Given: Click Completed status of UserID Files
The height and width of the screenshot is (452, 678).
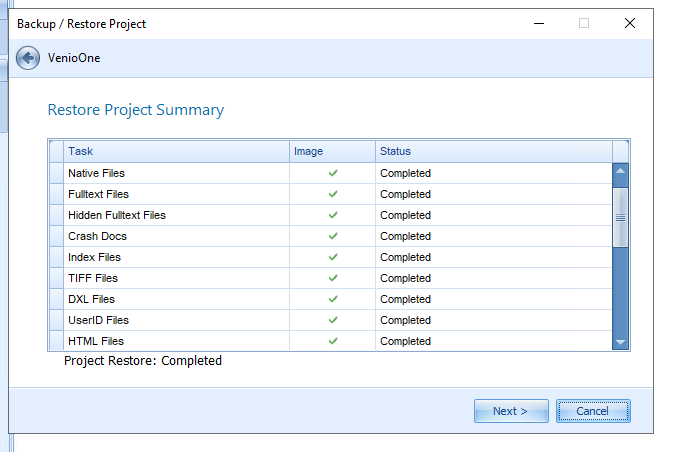Looking at the screenshot, I should click(x=406, y=320).
